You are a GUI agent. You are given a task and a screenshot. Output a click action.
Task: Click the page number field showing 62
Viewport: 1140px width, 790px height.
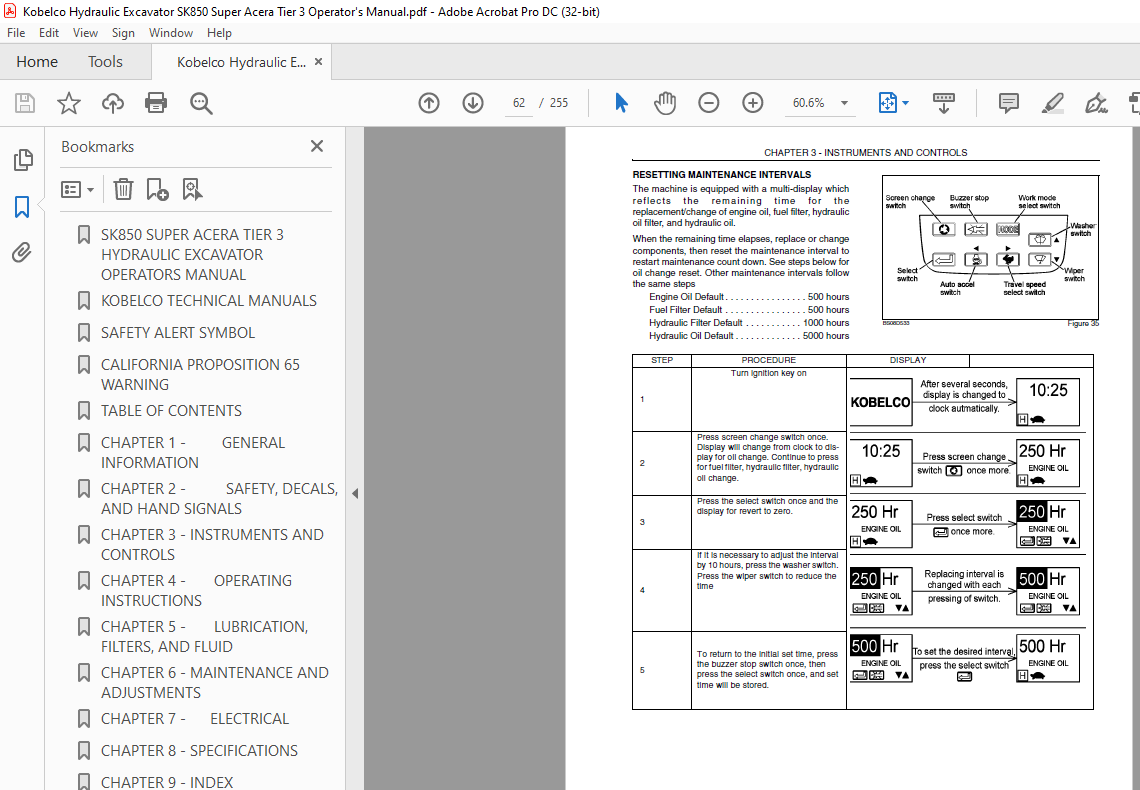pyautogui.click(x=518, y=103)
